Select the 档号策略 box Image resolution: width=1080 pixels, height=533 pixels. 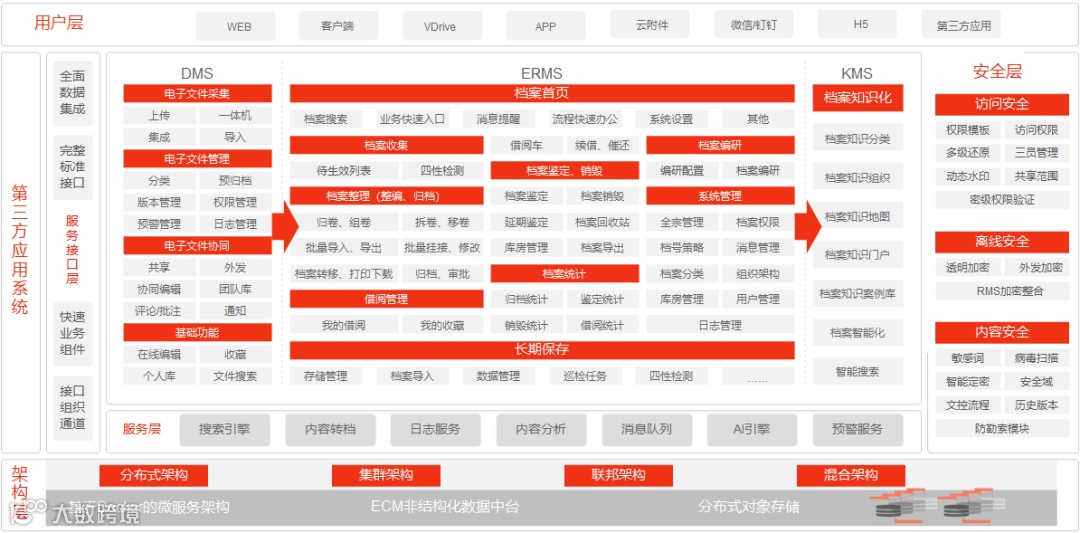pyautogui.click(x=682, y=248)
